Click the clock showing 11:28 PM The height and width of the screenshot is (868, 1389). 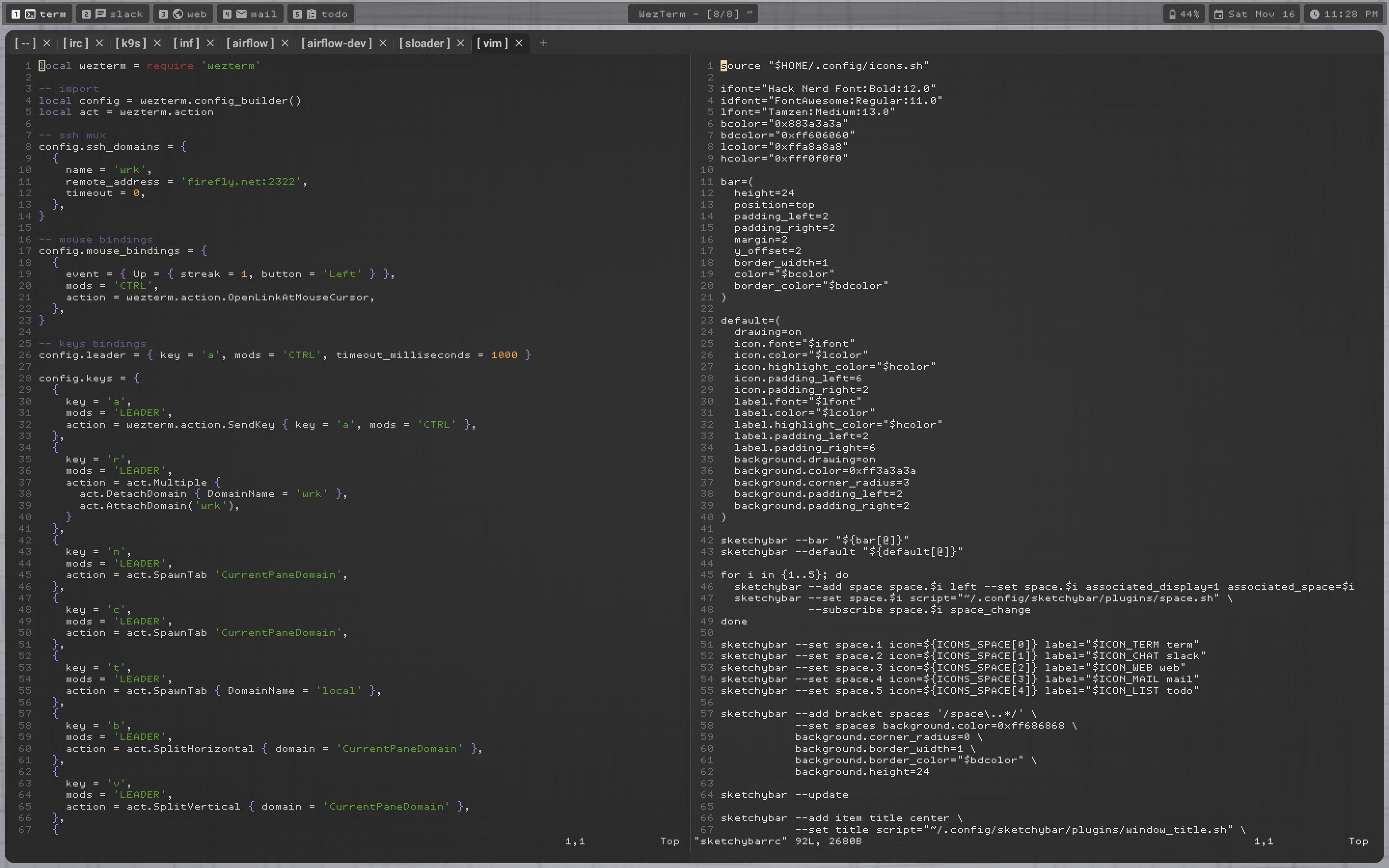tap(1343, 14)
